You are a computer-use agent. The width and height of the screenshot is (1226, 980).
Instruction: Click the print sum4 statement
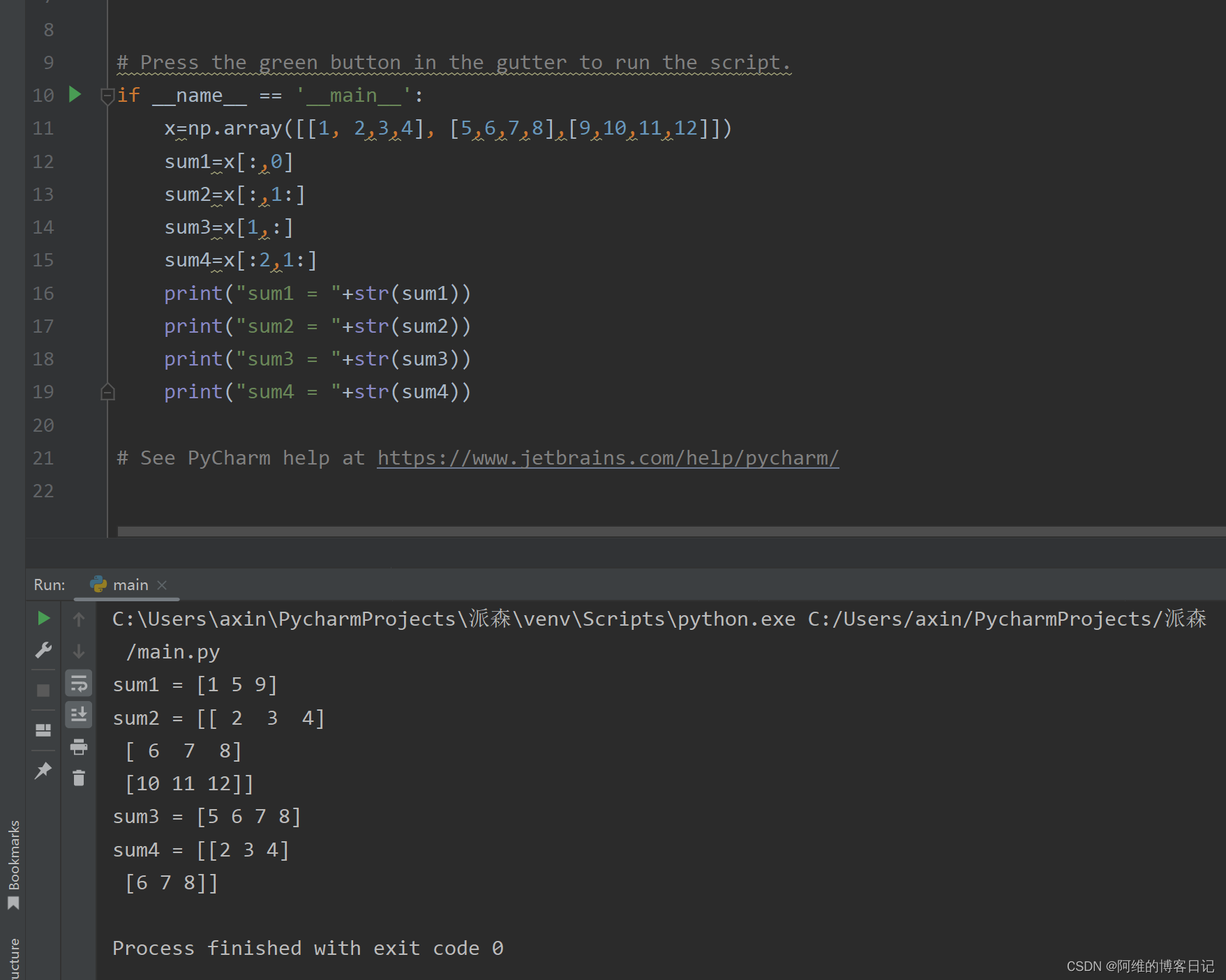pos(317,392)
